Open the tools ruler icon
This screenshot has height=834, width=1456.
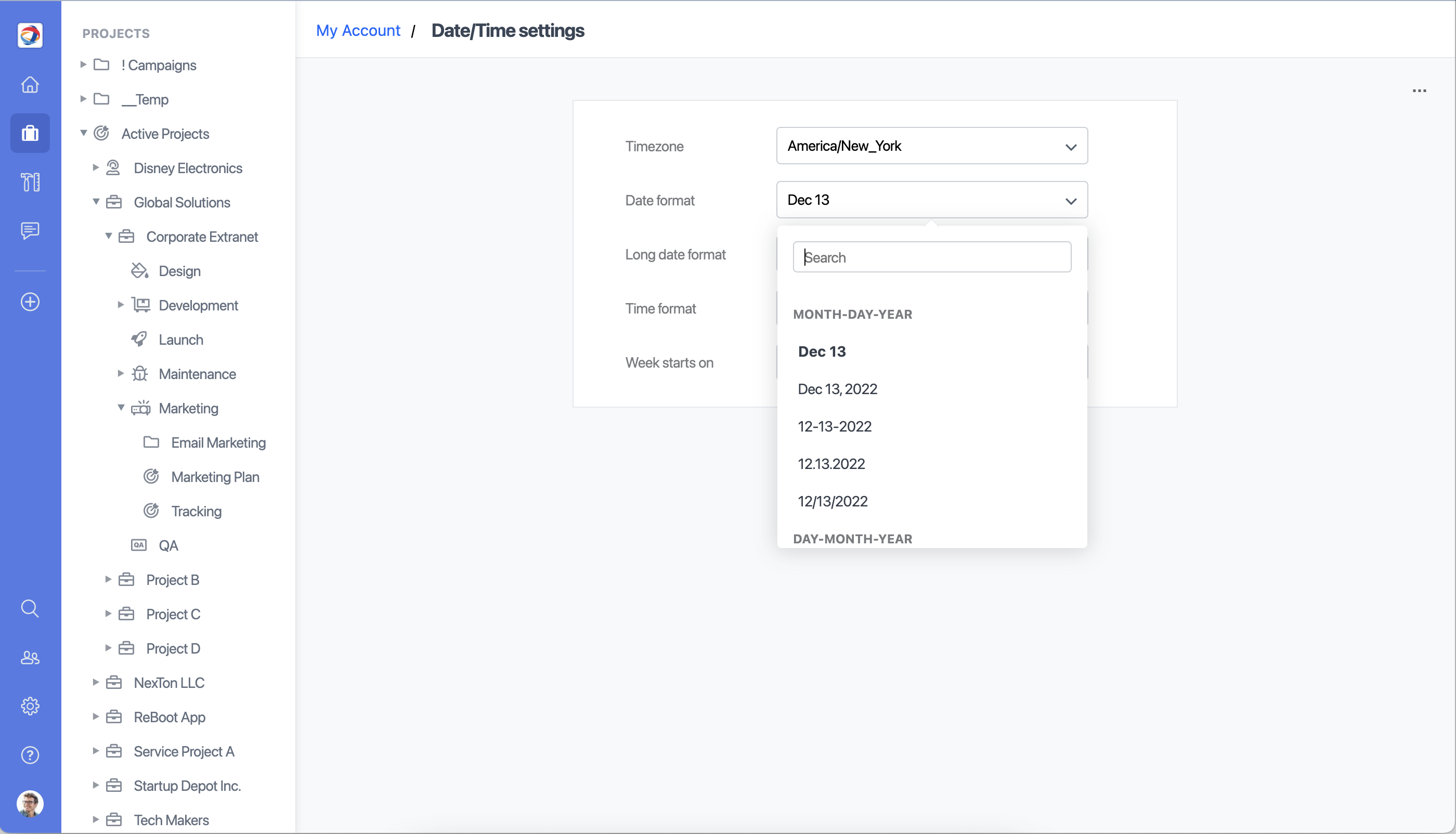tap(30, 182)
